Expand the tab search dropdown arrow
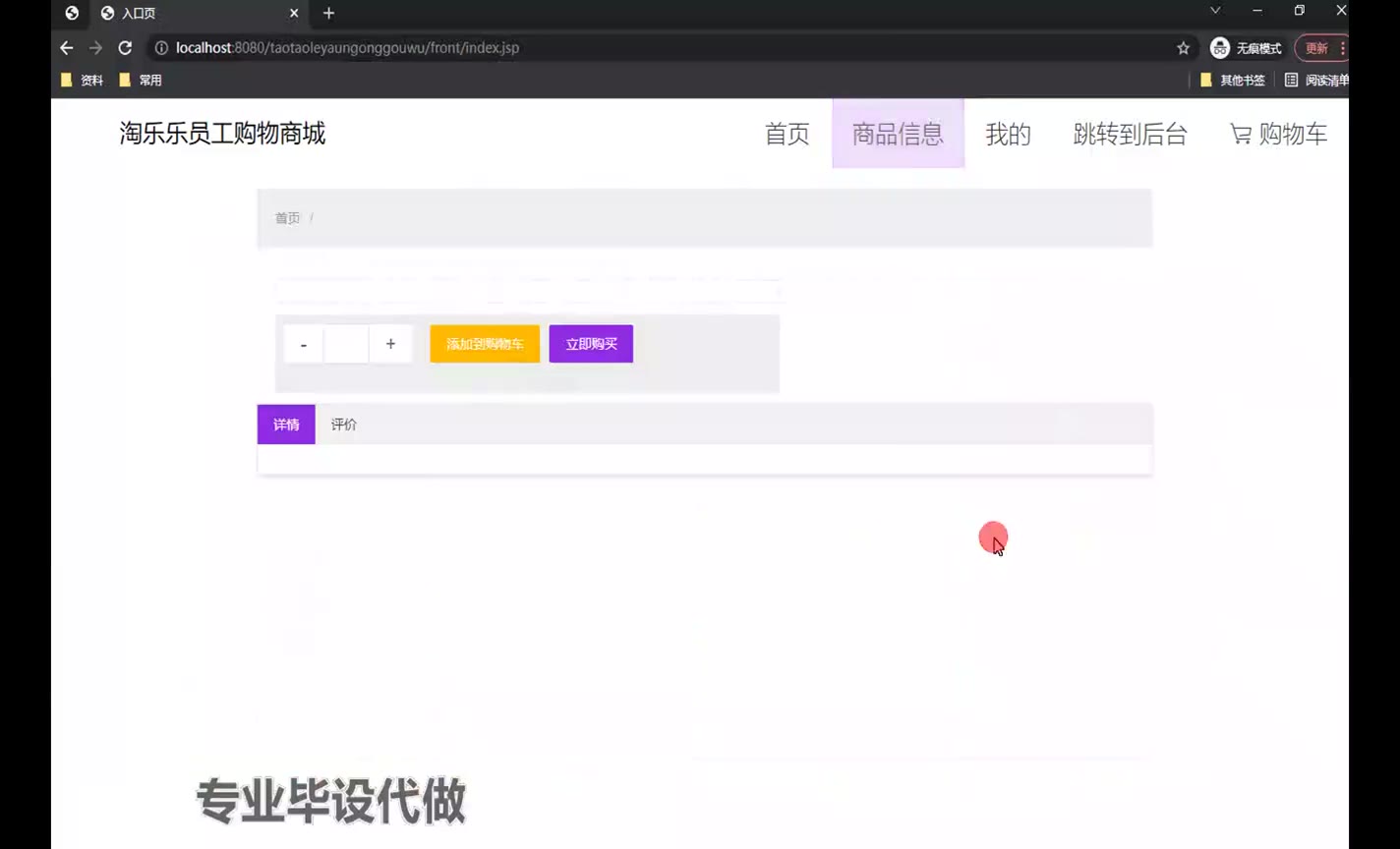Viewport: 1400px width, 849px height. (x=1215, y=11)
